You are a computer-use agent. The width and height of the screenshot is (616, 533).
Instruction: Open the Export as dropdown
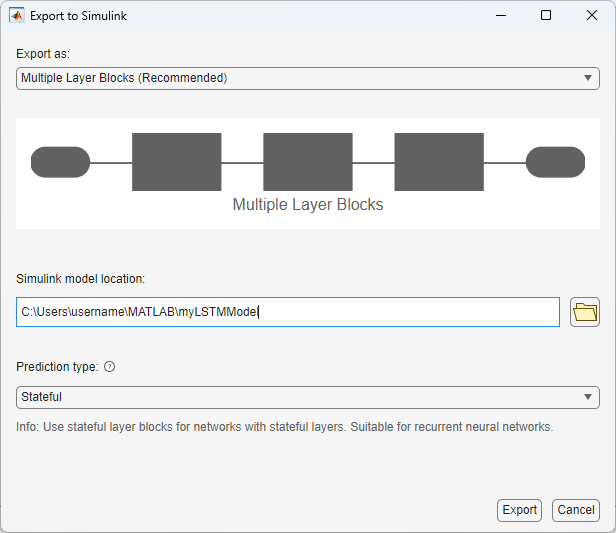308,78
